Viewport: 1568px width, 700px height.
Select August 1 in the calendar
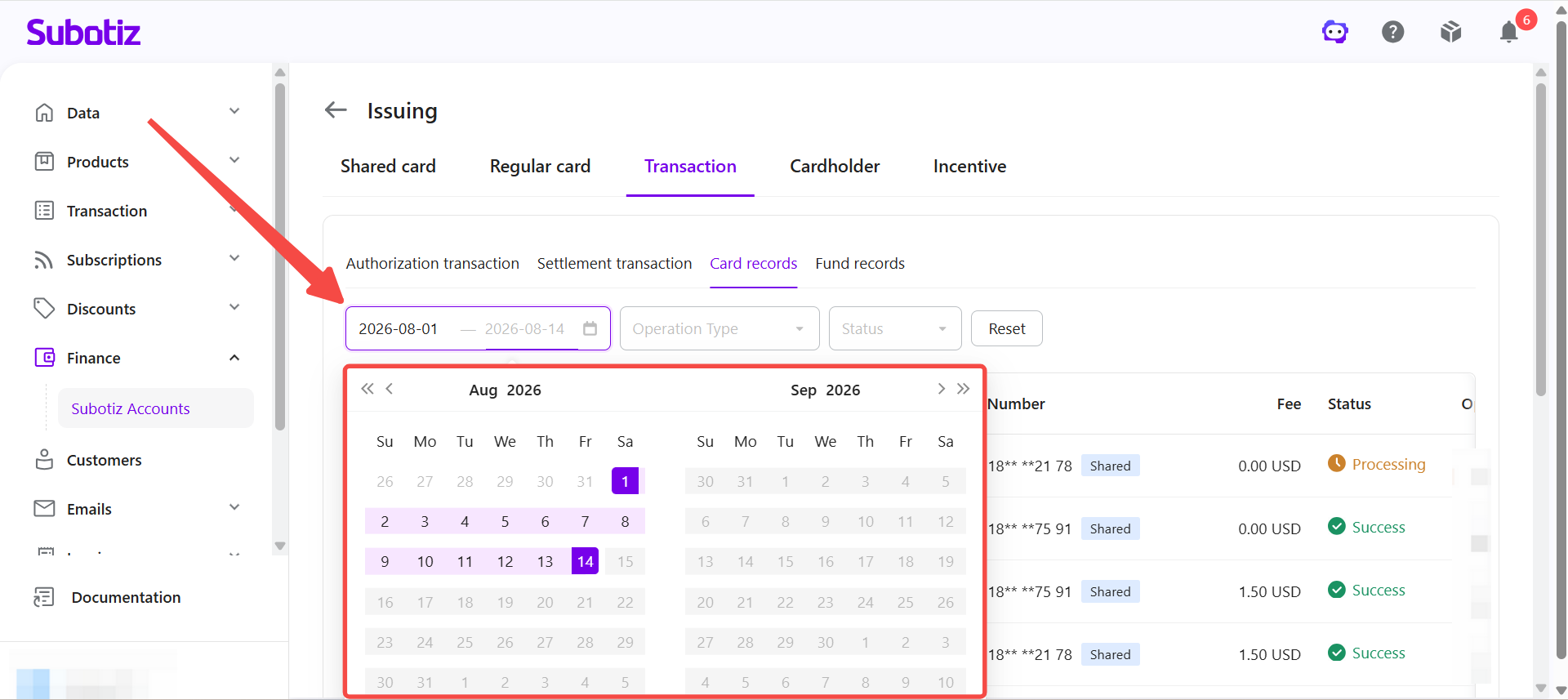[x=625, y=481]
